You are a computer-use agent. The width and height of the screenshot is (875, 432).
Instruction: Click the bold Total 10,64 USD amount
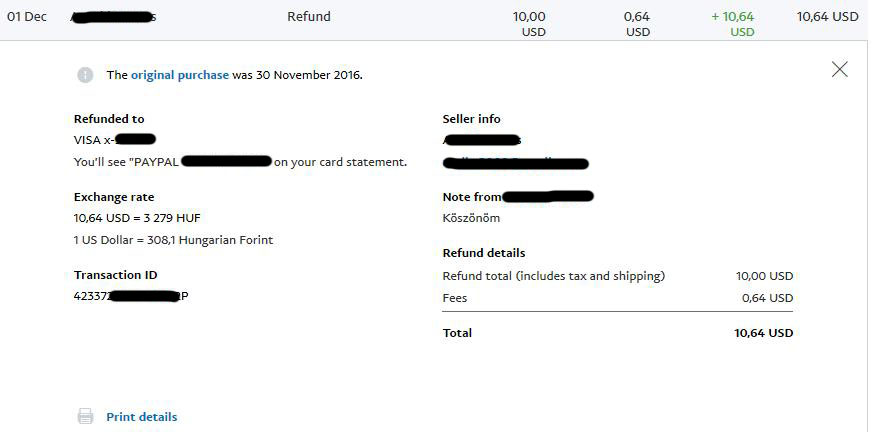[x=763, y=333]
